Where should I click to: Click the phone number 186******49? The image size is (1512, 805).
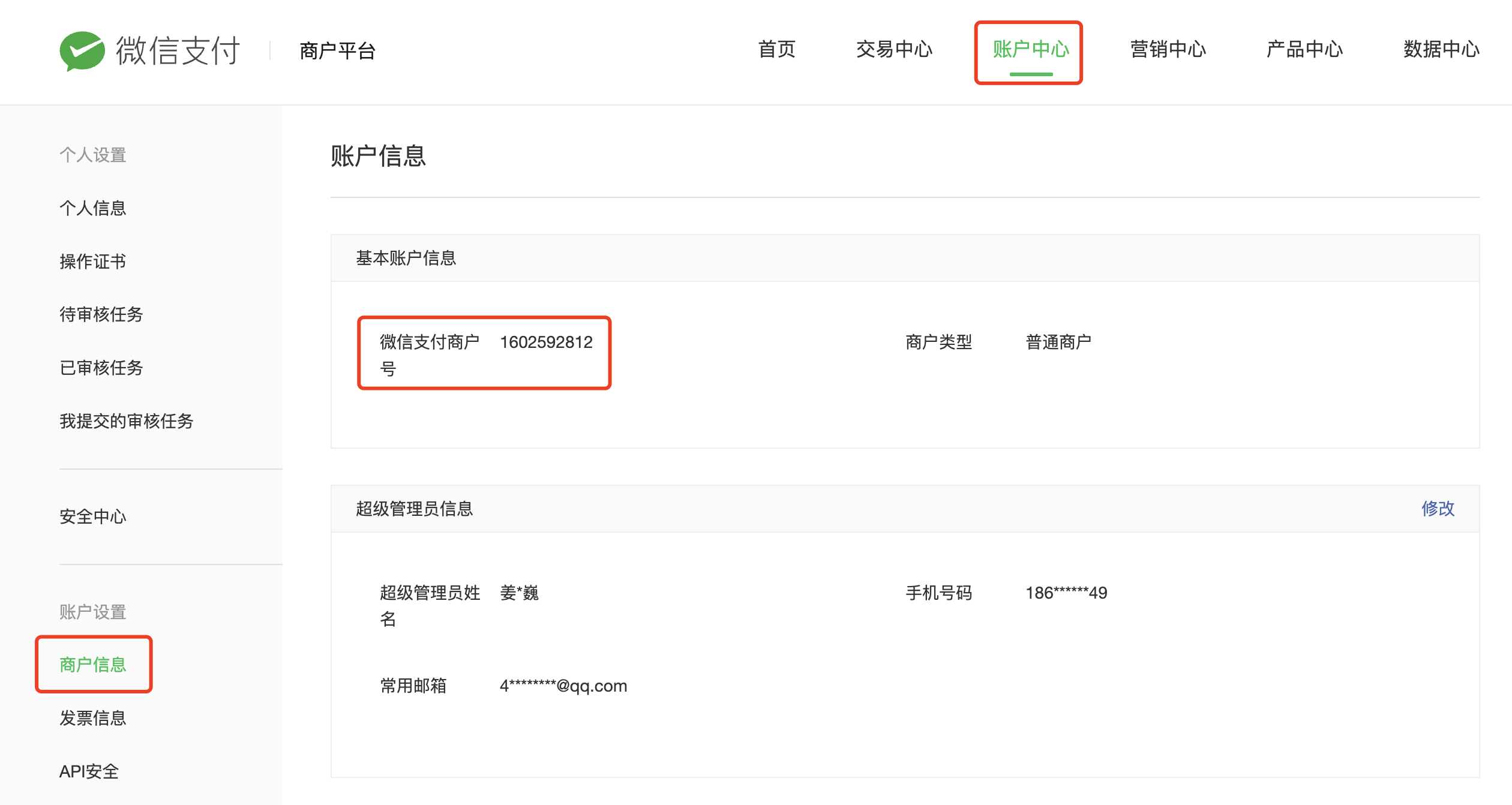pos(1066,593)
